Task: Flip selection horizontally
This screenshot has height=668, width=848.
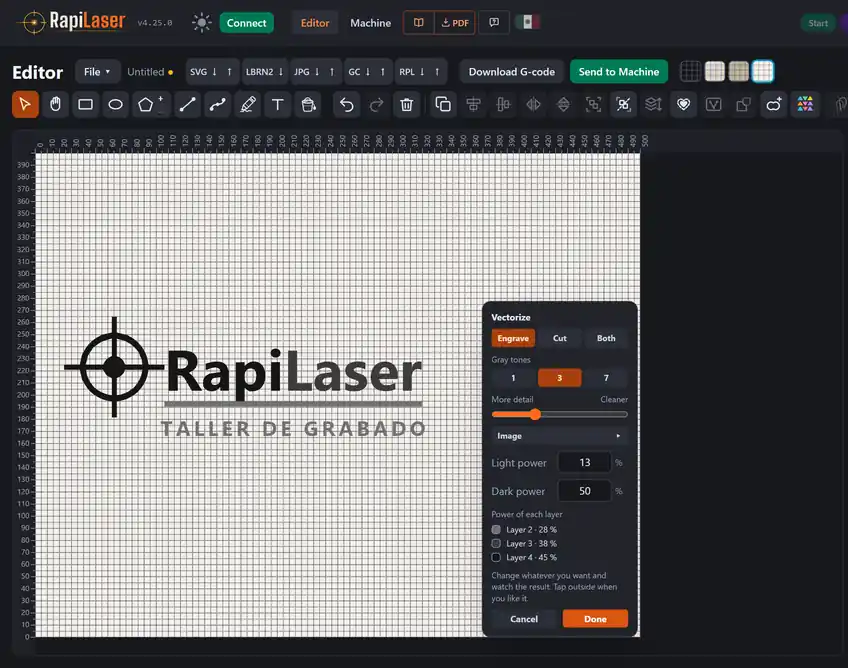Action: tap(533, 104)
